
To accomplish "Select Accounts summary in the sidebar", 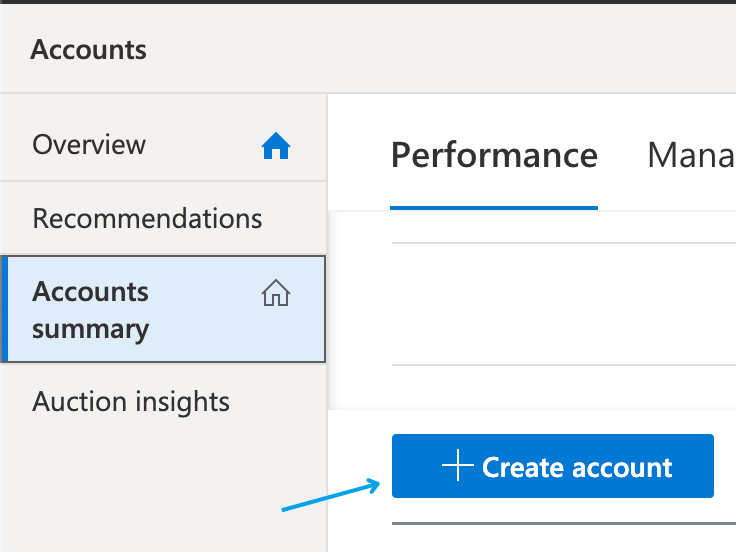I will (163, 309).
